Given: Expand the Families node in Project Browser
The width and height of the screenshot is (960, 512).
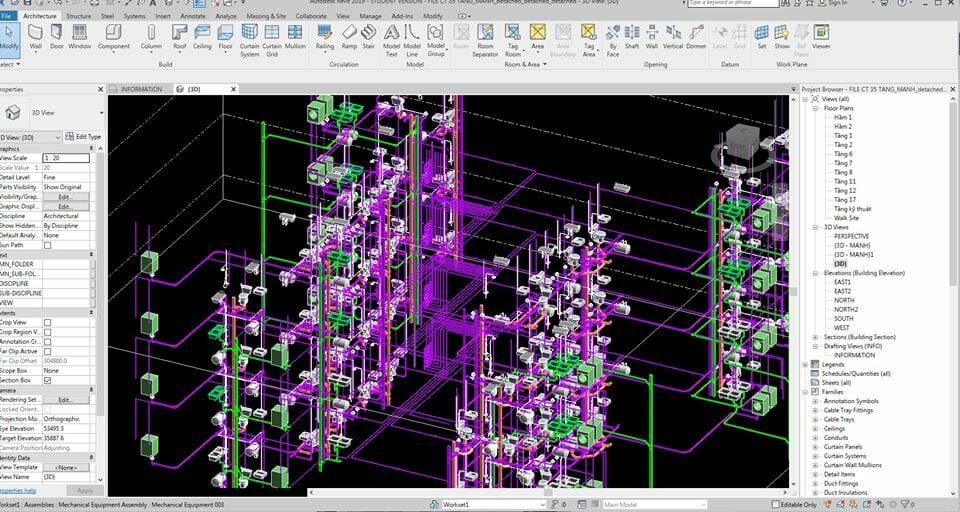Looking at the screenshot, I should 806,392.
